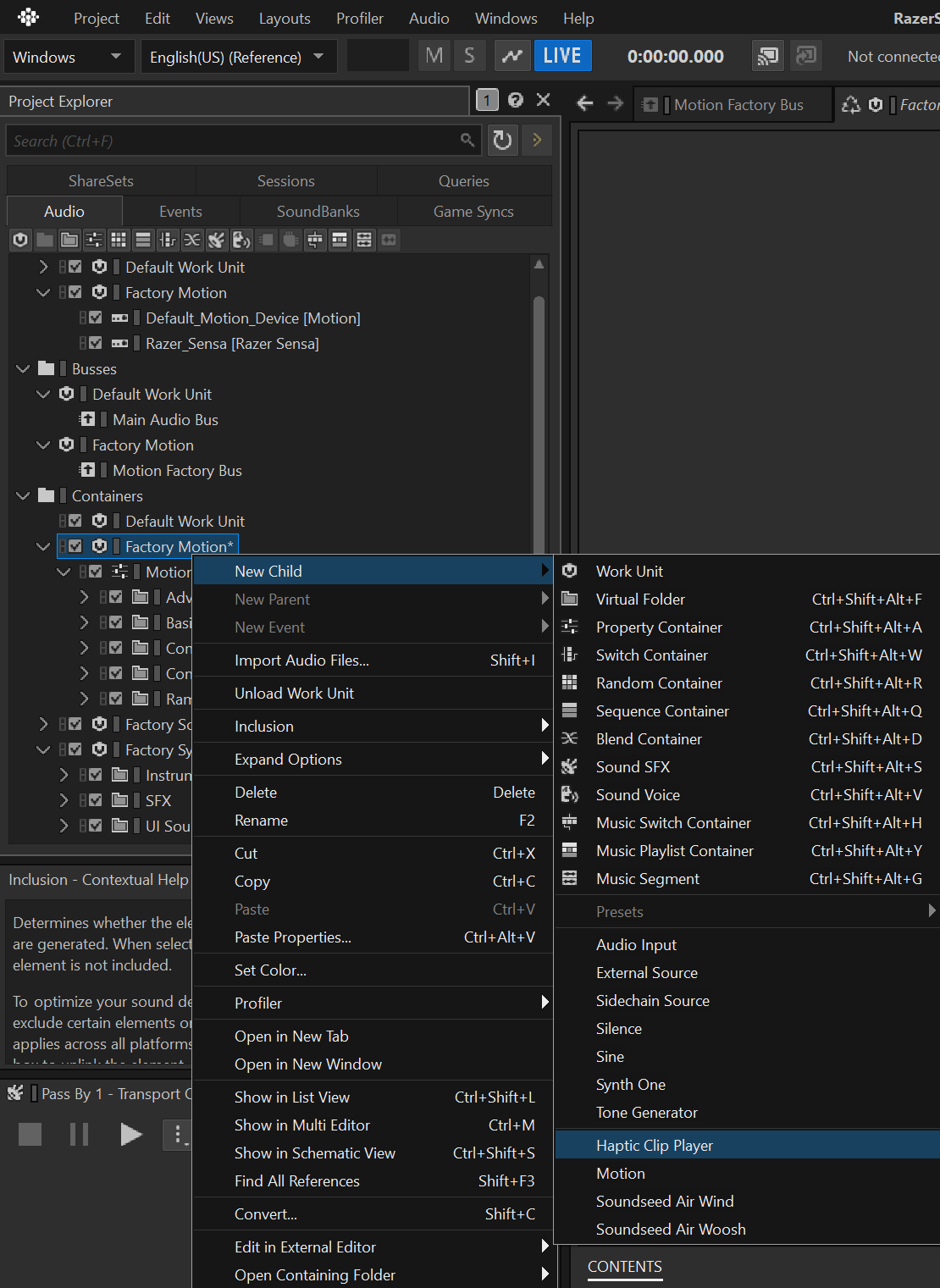Open the Inclusion submenu
The height and width of the screenshot is (1288, 940).
[x=373, y=726]
